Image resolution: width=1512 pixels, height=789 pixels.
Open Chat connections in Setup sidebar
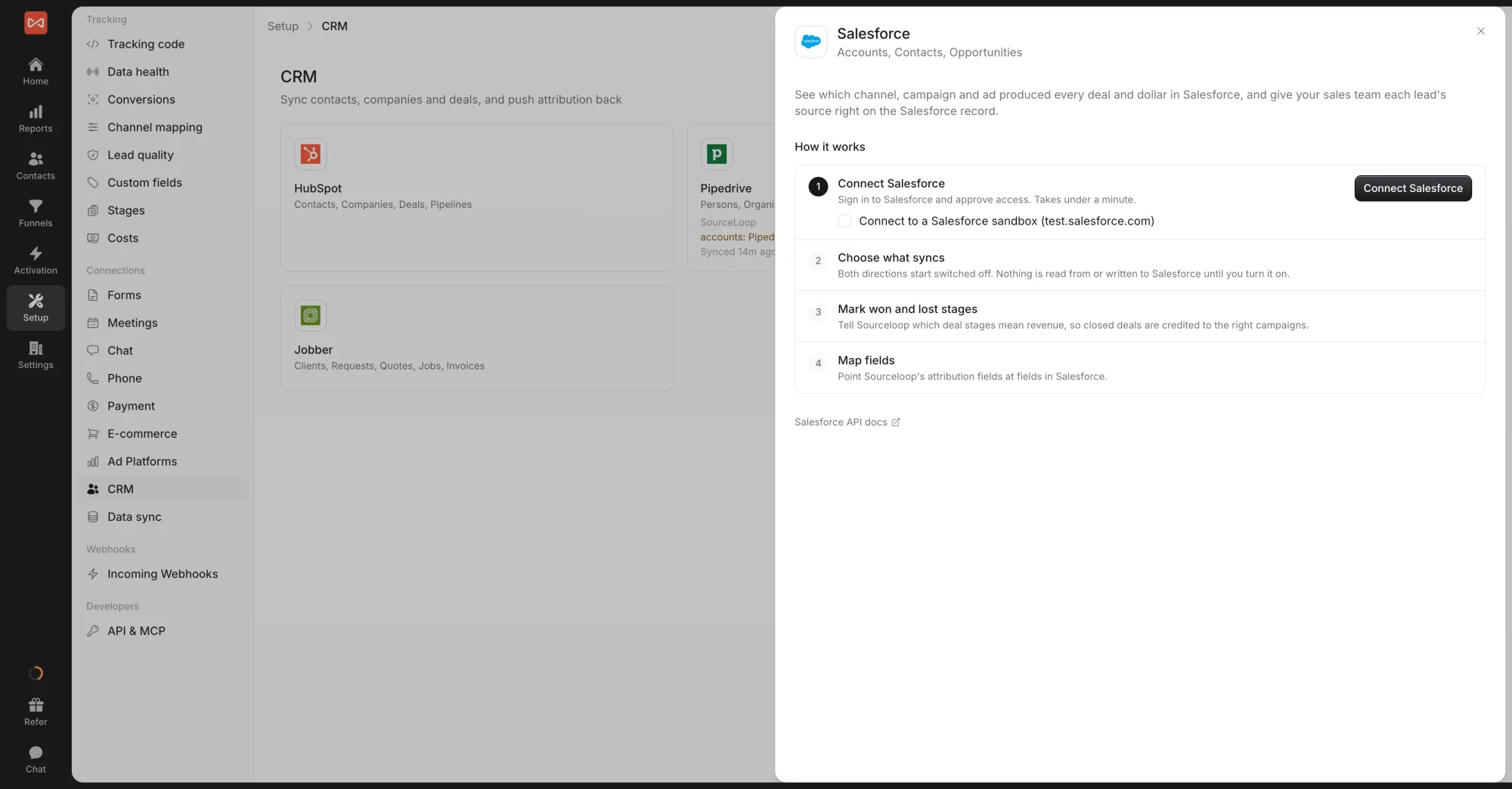coord(163,350)
